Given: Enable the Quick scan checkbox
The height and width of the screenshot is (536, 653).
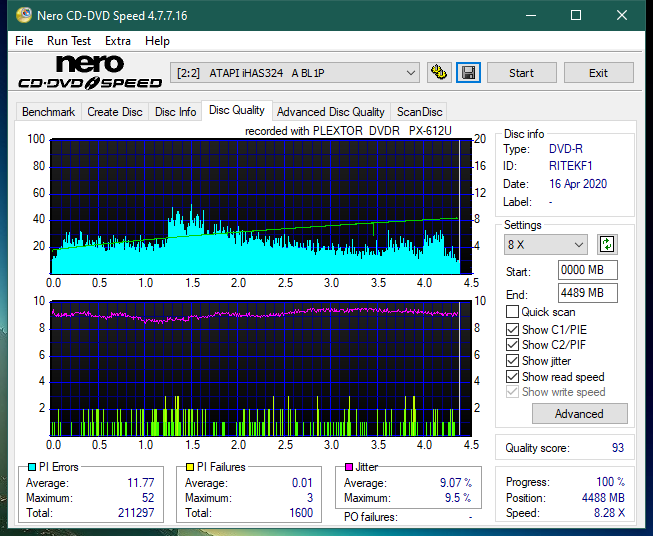Looking at the screenshot, I should click(x=512, y=312).
